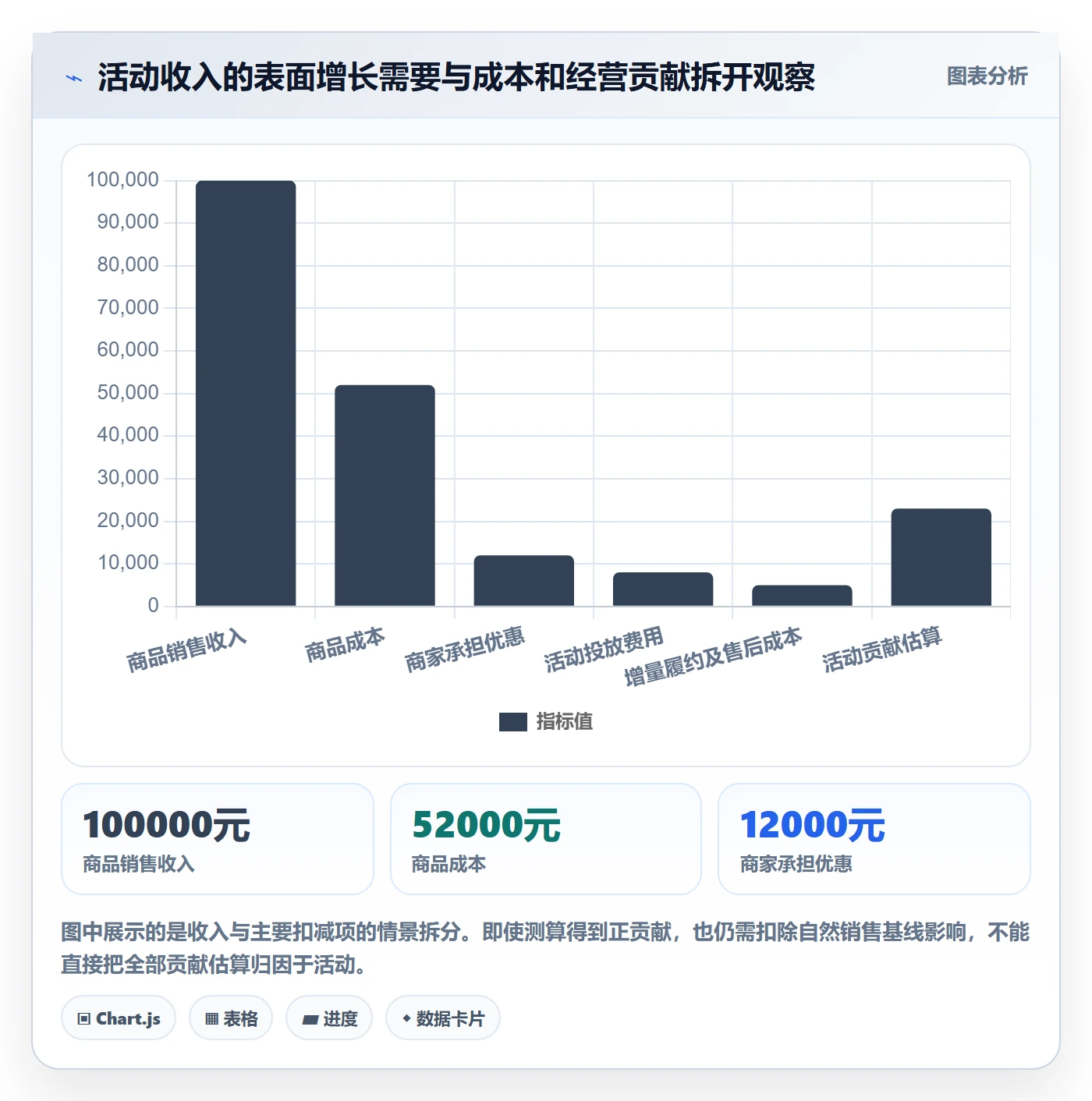Image resolution: width=1092 pixels, height=1101 pixels.
Task: Click the grid icon in 表格 chip
Action: pos(211,1019)
